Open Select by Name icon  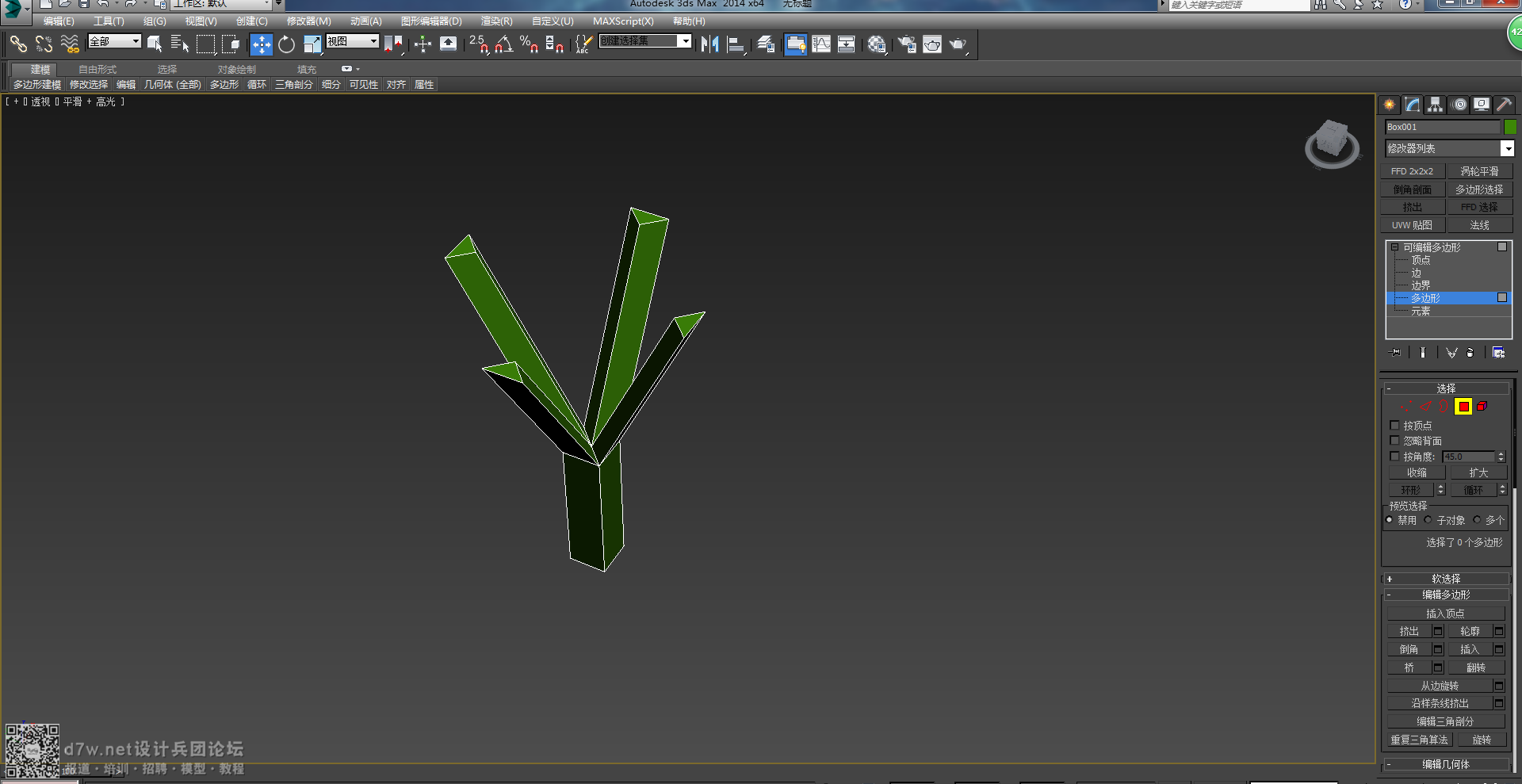(x=180, y=44)
